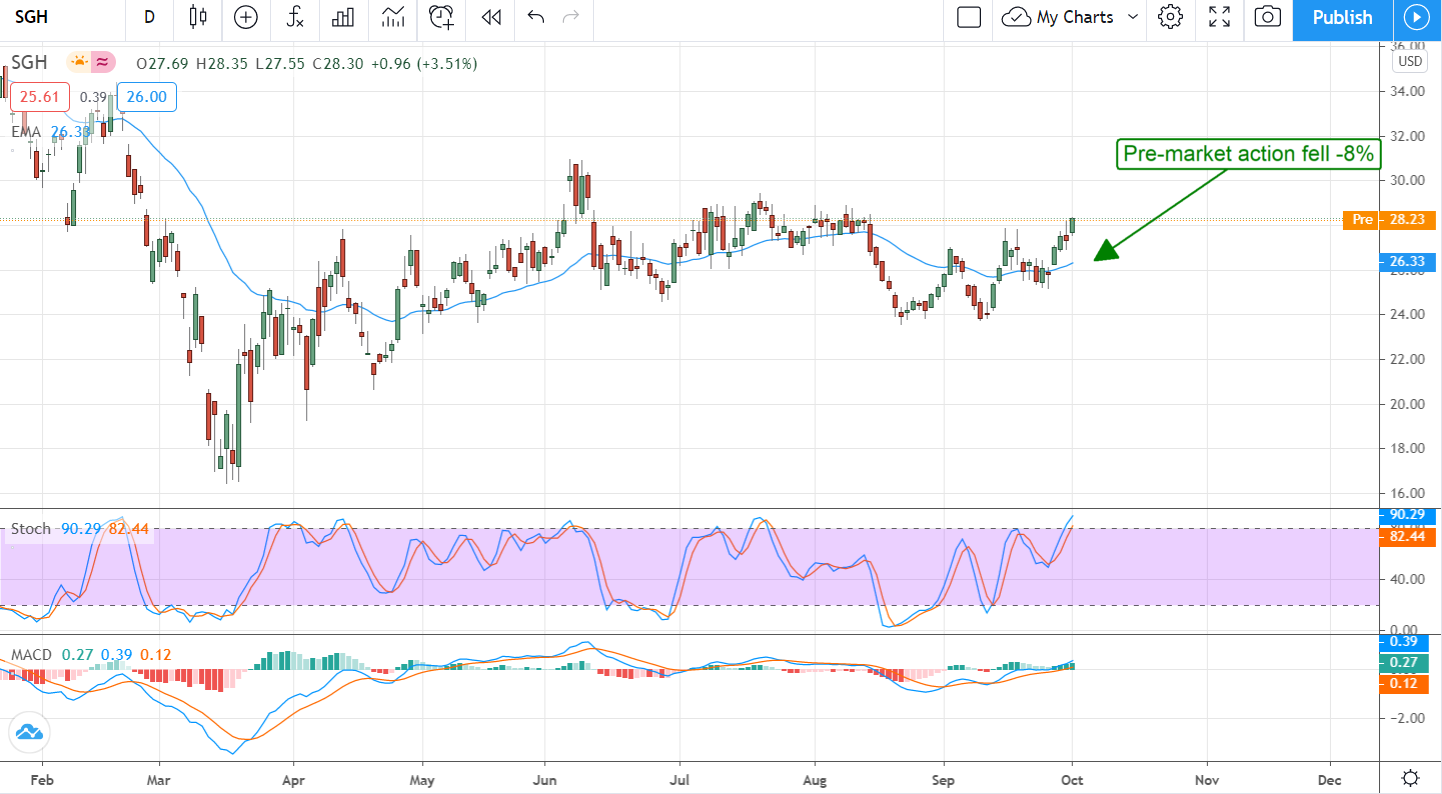Toggle the extended hours session badge

click(x=79, y=63)
